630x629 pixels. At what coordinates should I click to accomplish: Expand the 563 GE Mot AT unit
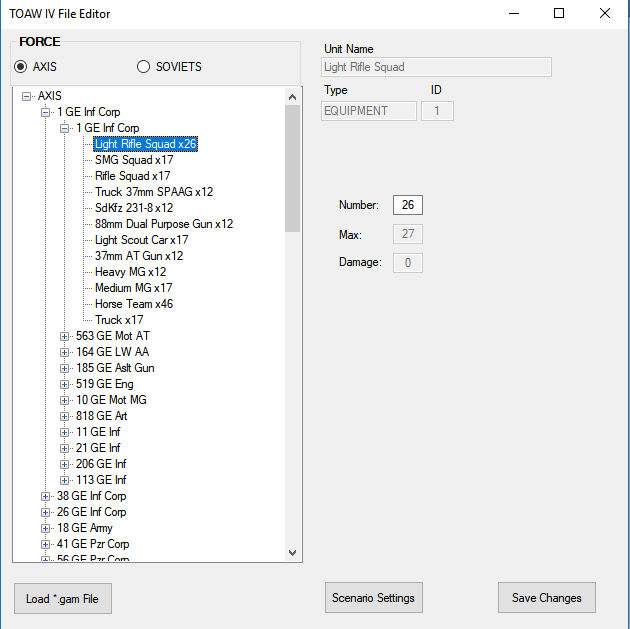64,336
